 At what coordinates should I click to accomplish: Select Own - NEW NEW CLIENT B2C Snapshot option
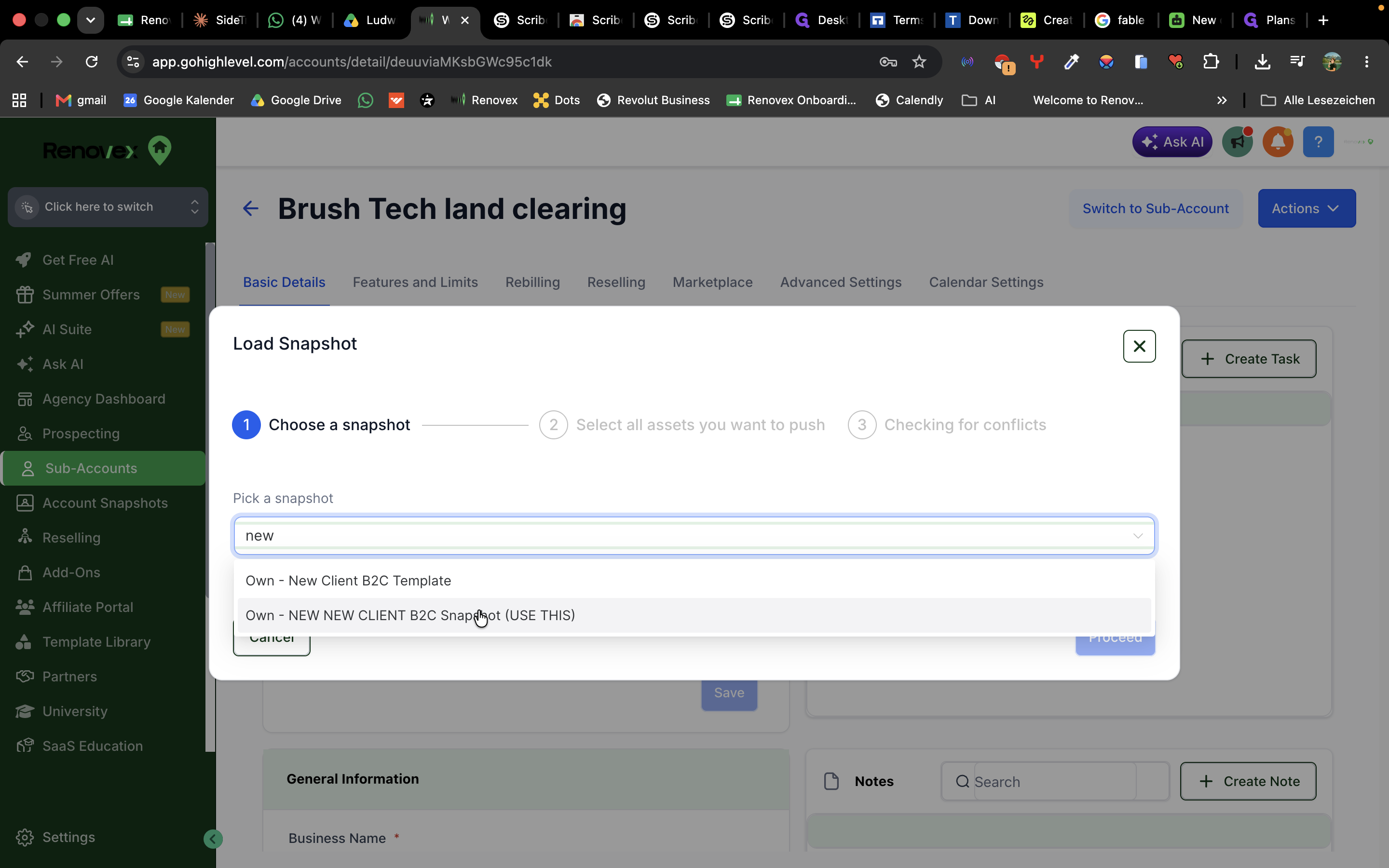tap(694, 615)
